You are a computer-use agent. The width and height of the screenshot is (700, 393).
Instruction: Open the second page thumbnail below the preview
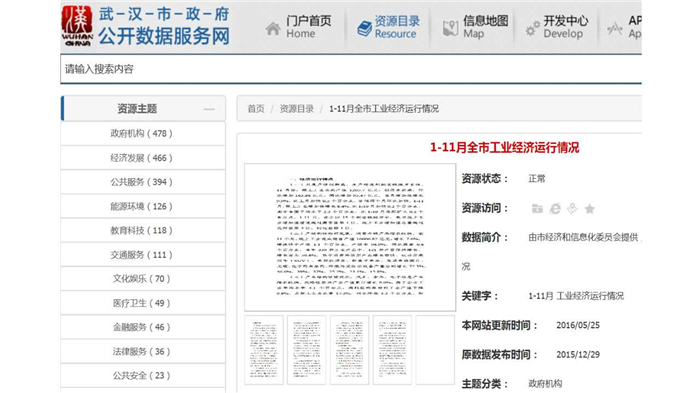[307, 350]
